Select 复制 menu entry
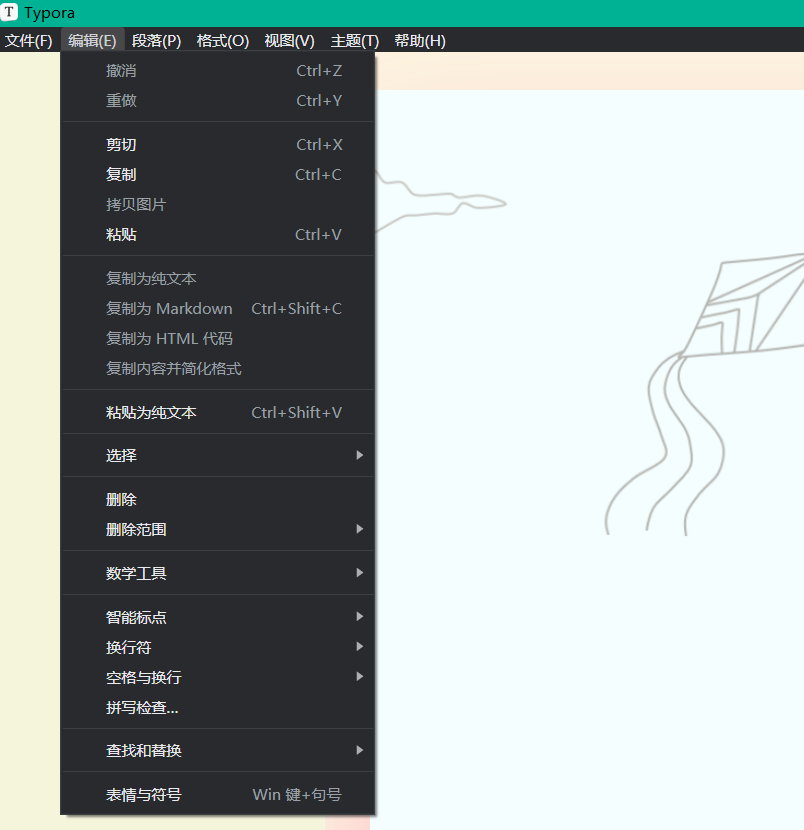The width and height of the screenshot is (804, 830). [x=218, y=175]
